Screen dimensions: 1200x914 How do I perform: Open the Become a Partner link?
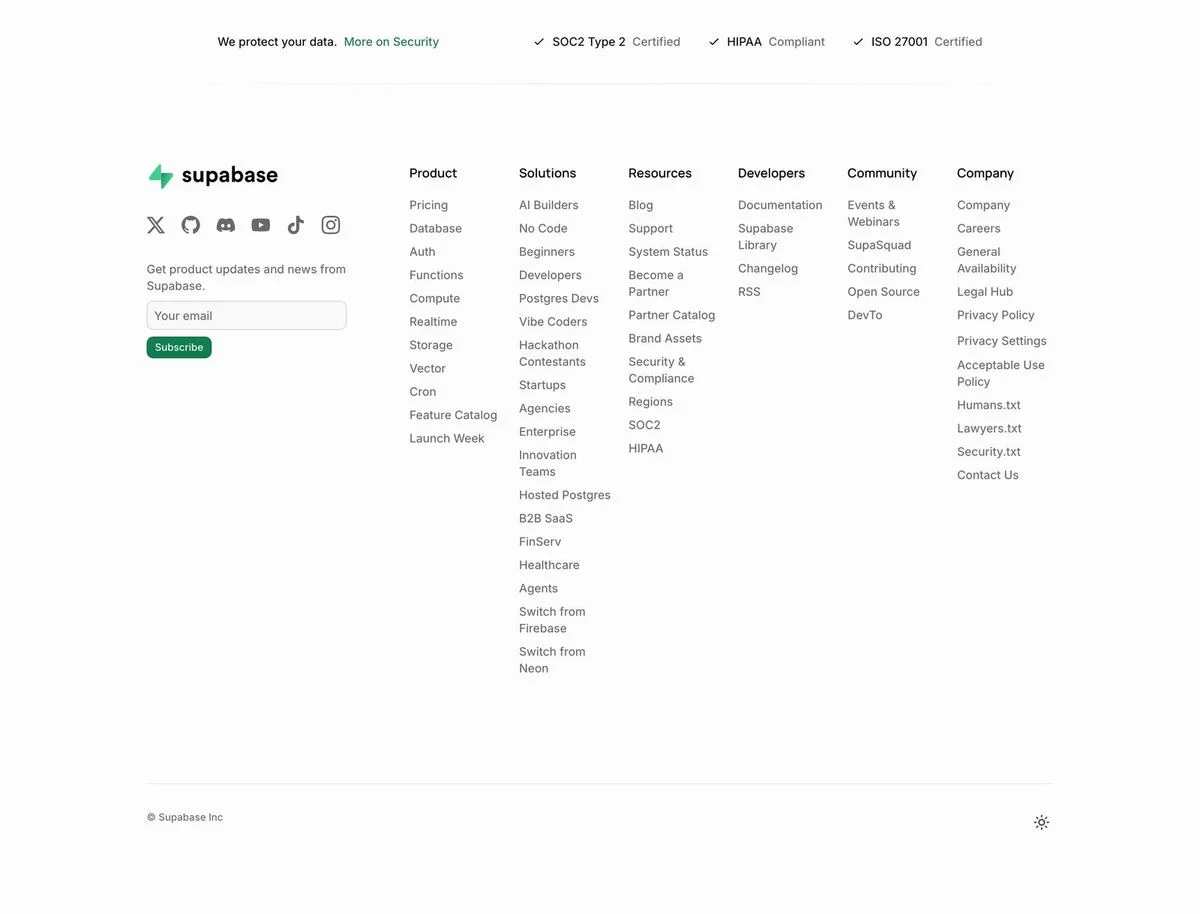(656, 283)
